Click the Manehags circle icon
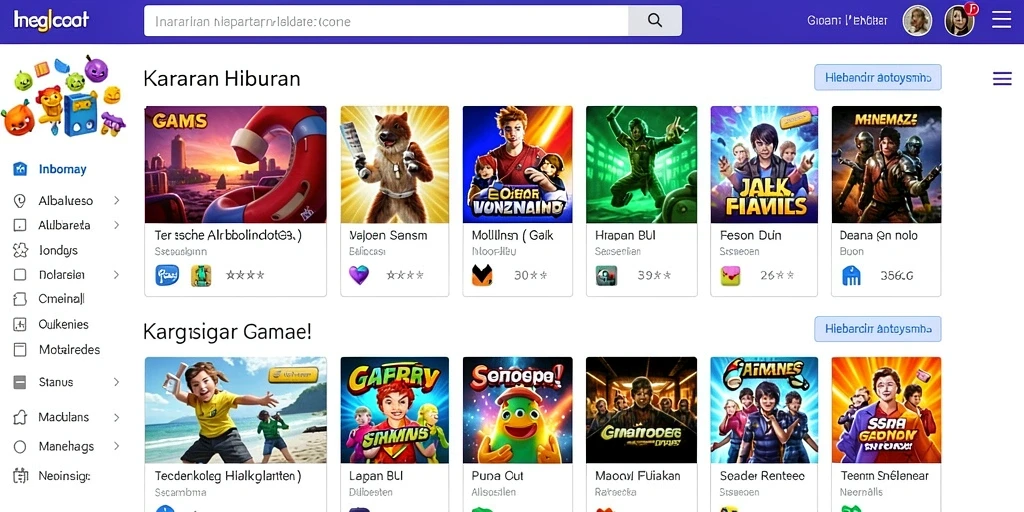The height and width of the screenshot is (512, 1024). (x=20, y=447)
